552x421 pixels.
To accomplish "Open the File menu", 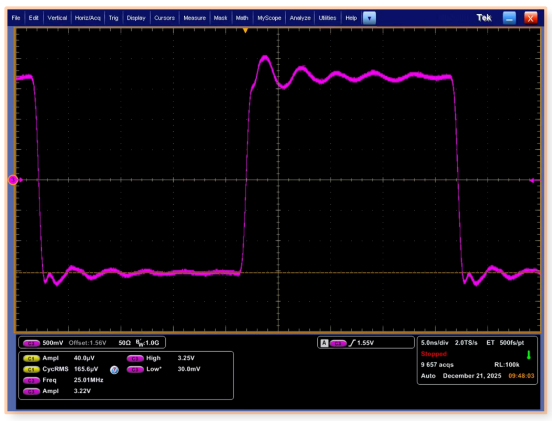I will point(16,18).
